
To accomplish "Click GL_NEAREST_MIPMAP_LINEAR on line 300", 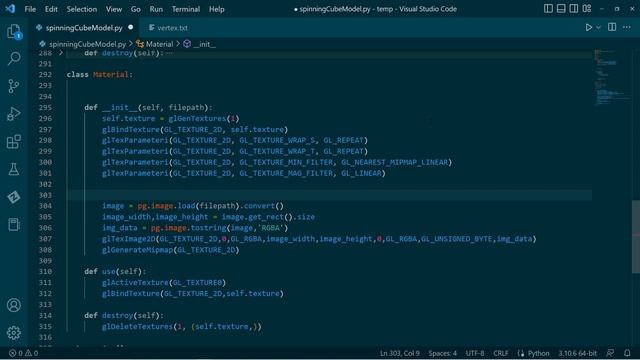I will coord(394,162).
